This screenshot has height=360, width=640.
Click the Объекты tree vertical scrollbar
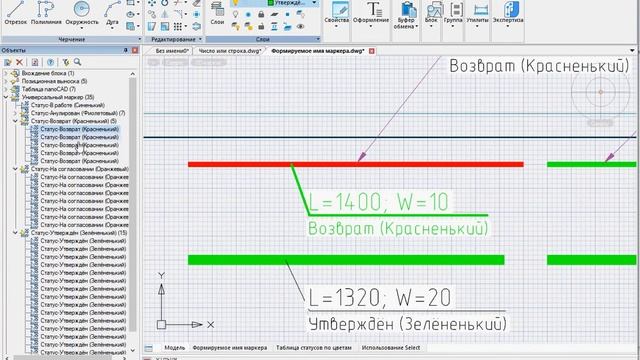(x=133, y=204)
